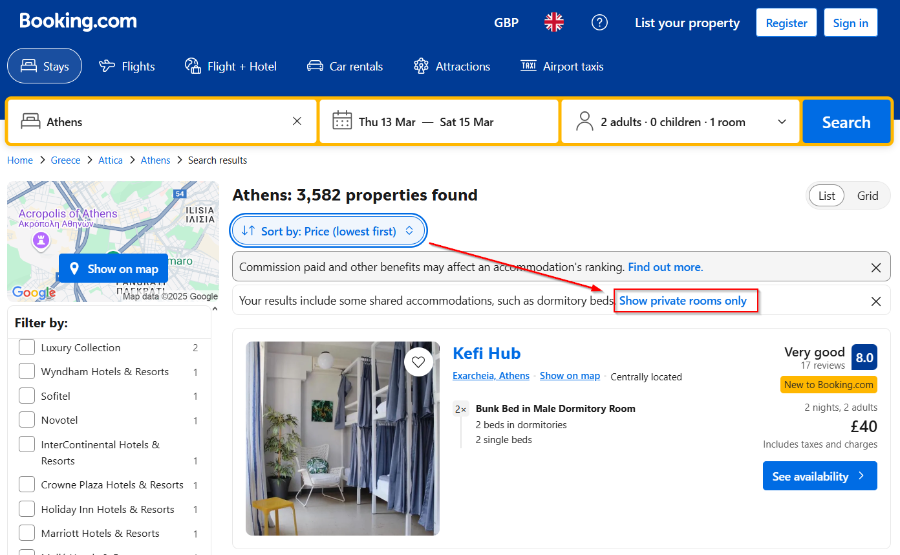Clear the Athens destination with X icon

297,121
